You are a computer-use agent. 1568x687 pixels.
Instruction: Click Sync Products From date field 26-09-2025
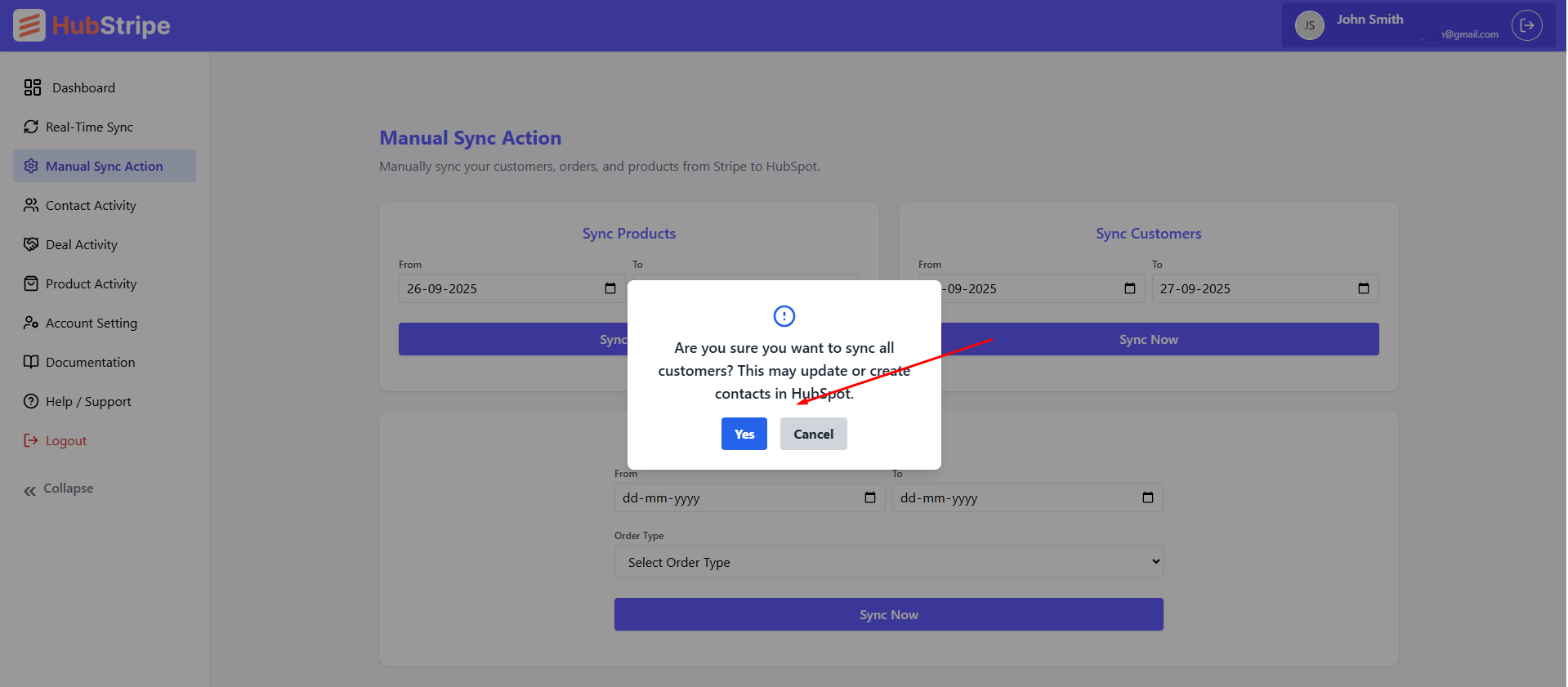click(511, 288)
